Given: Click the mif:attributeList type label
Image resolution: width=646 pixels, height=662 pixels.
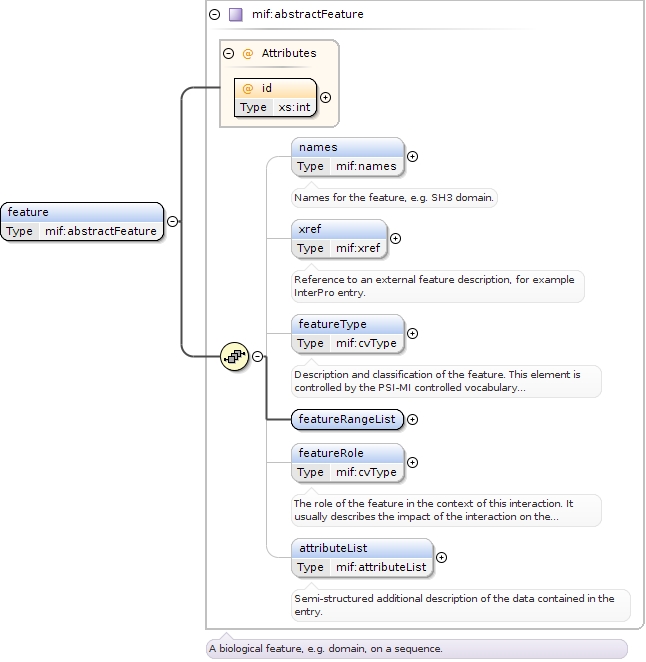Looking at the screenshot, I should [x=381, y=567].
